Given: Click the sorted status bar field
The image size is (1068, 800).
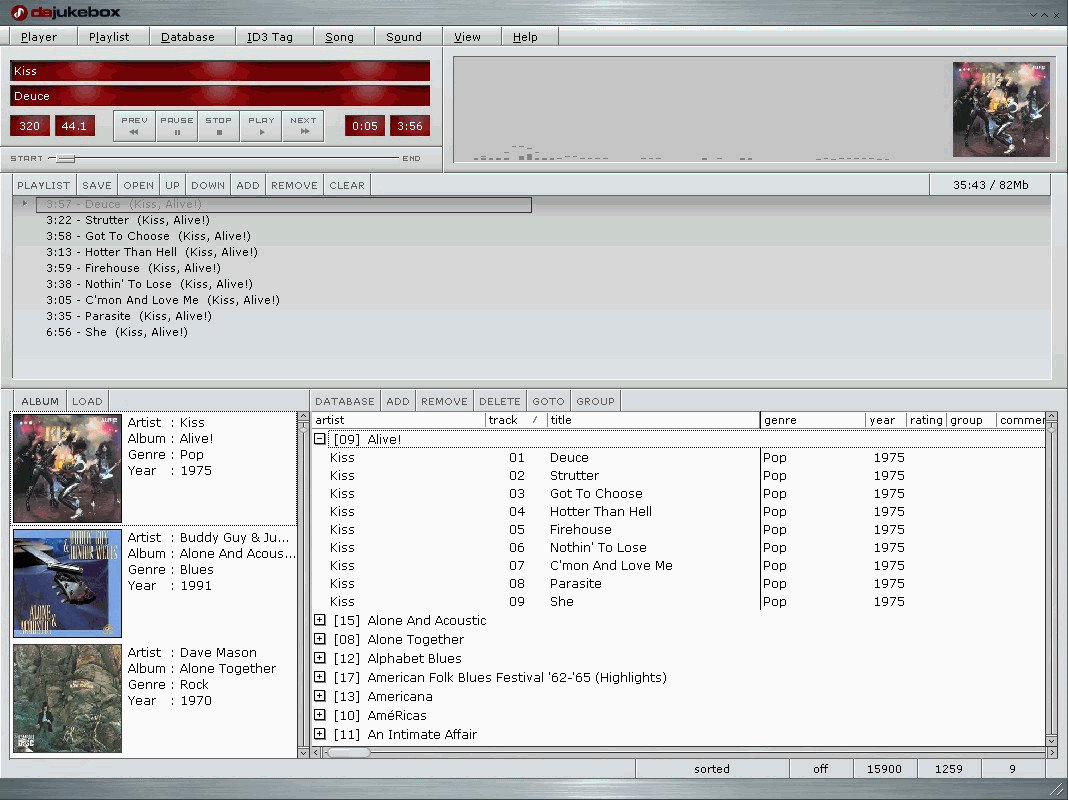Looking at the screenshot, I should click(712, 769).
